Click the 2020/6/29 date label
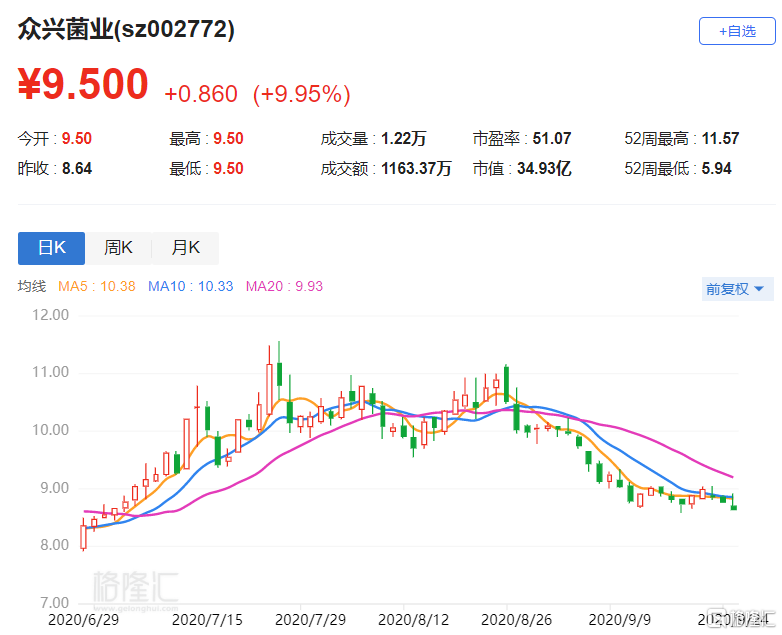This screenshot has height=635, width=782. [x=83, y=620]
